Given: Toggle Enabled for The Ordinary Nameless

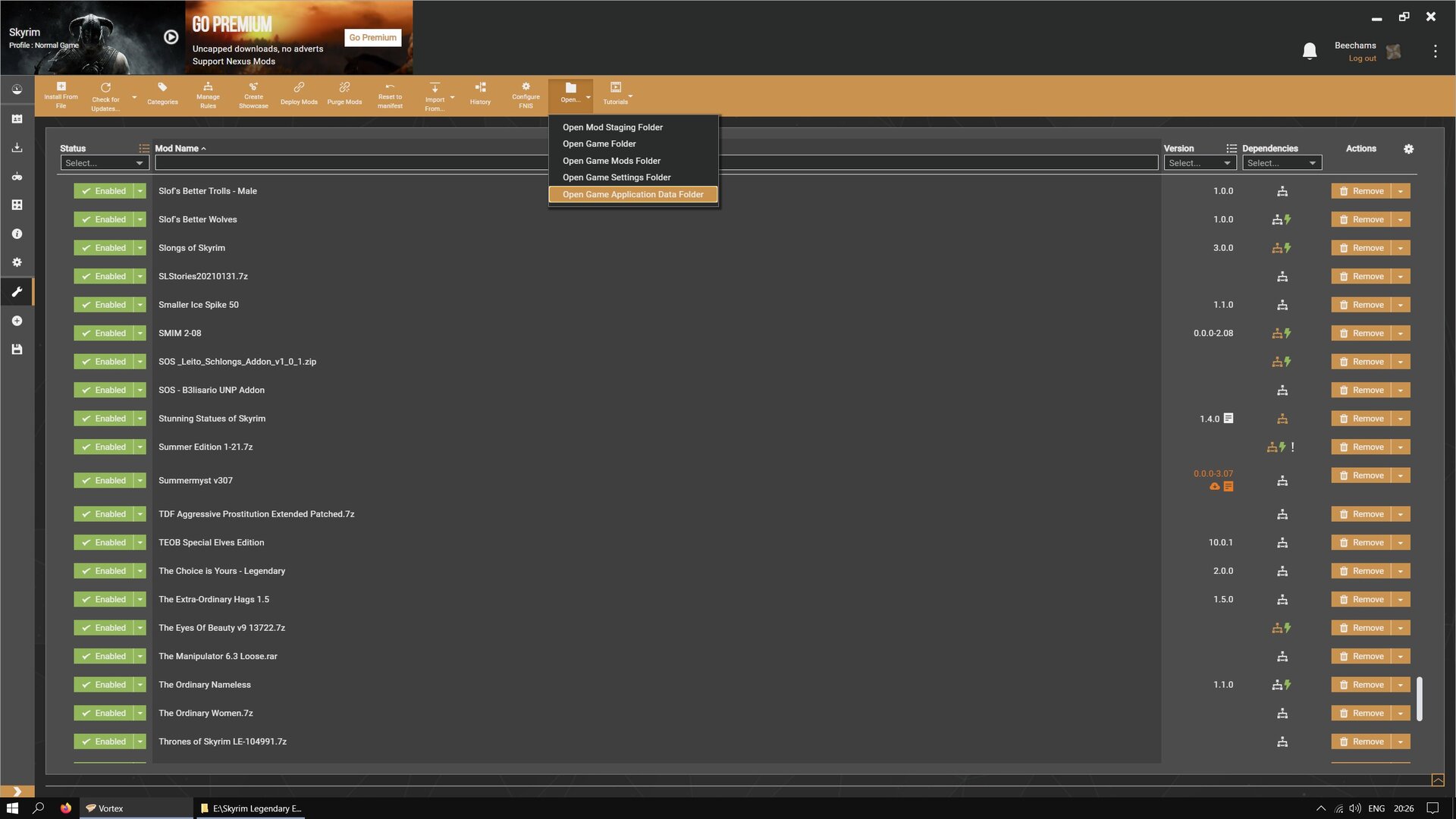Looking at the screenshot, I should [x=103, y=685].
